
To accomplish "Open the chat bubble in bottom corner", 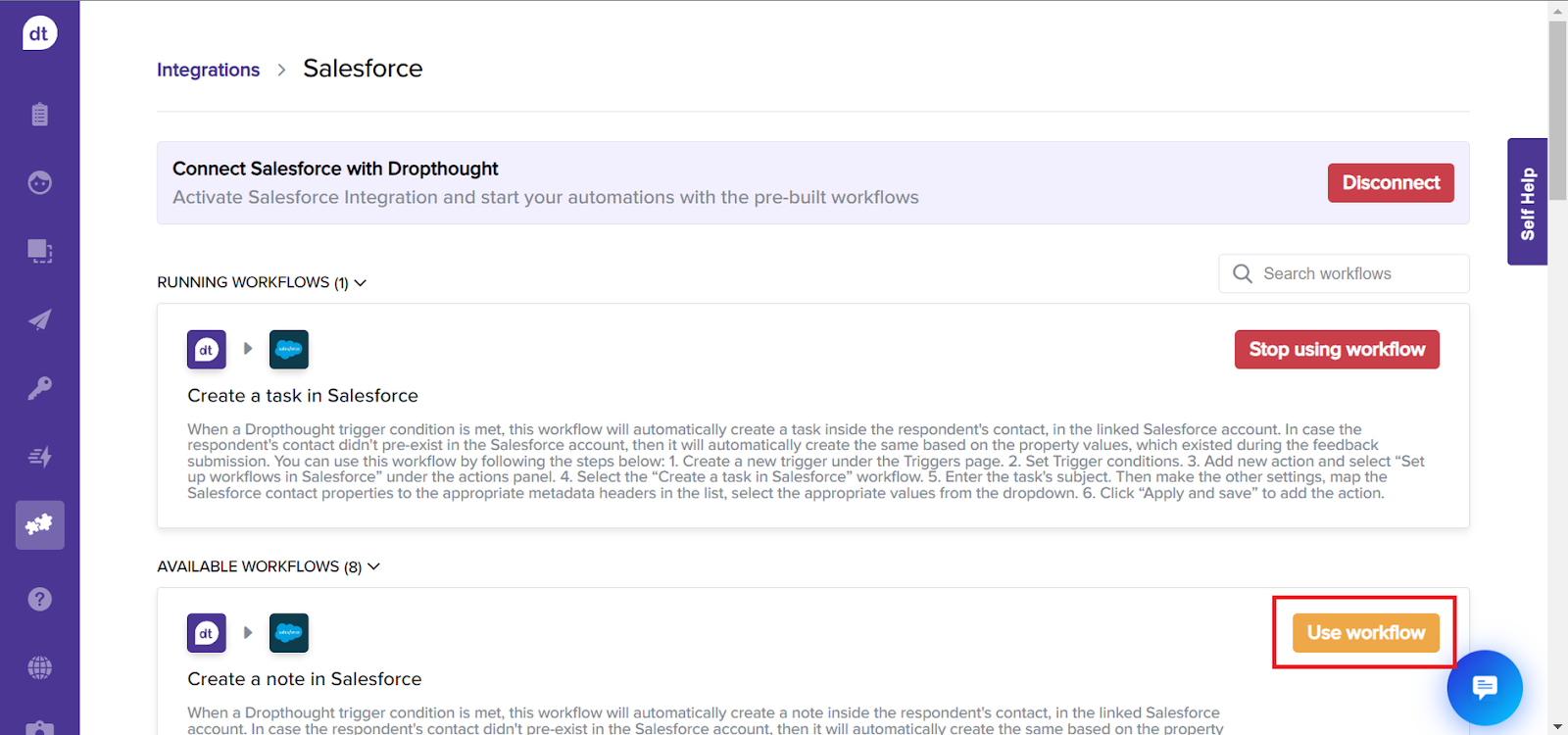I will point(1484,688).
